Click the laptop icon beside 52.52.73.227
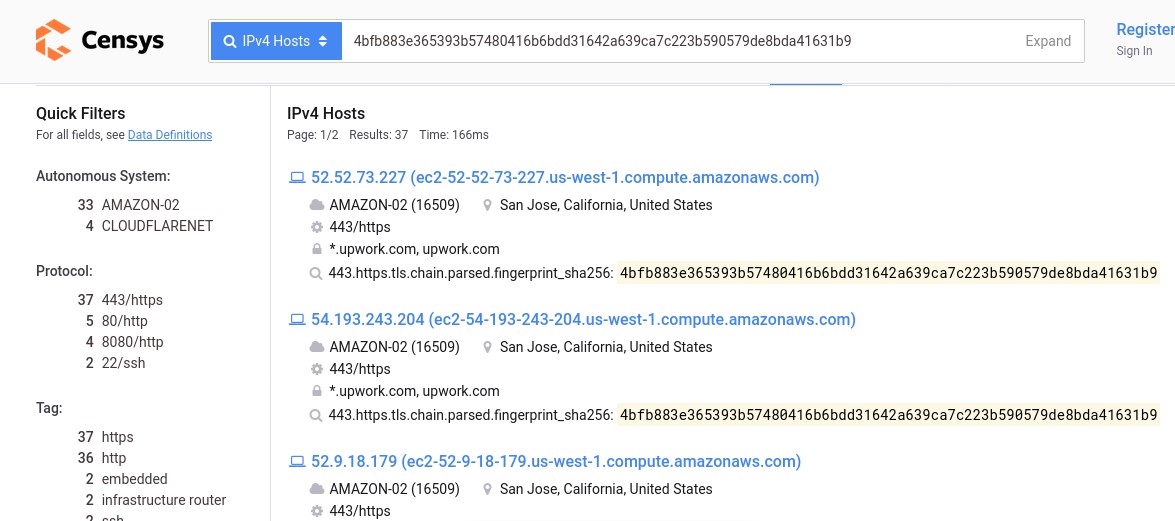Viewport: 1175px width, 521px height. (x=297, y=178)
